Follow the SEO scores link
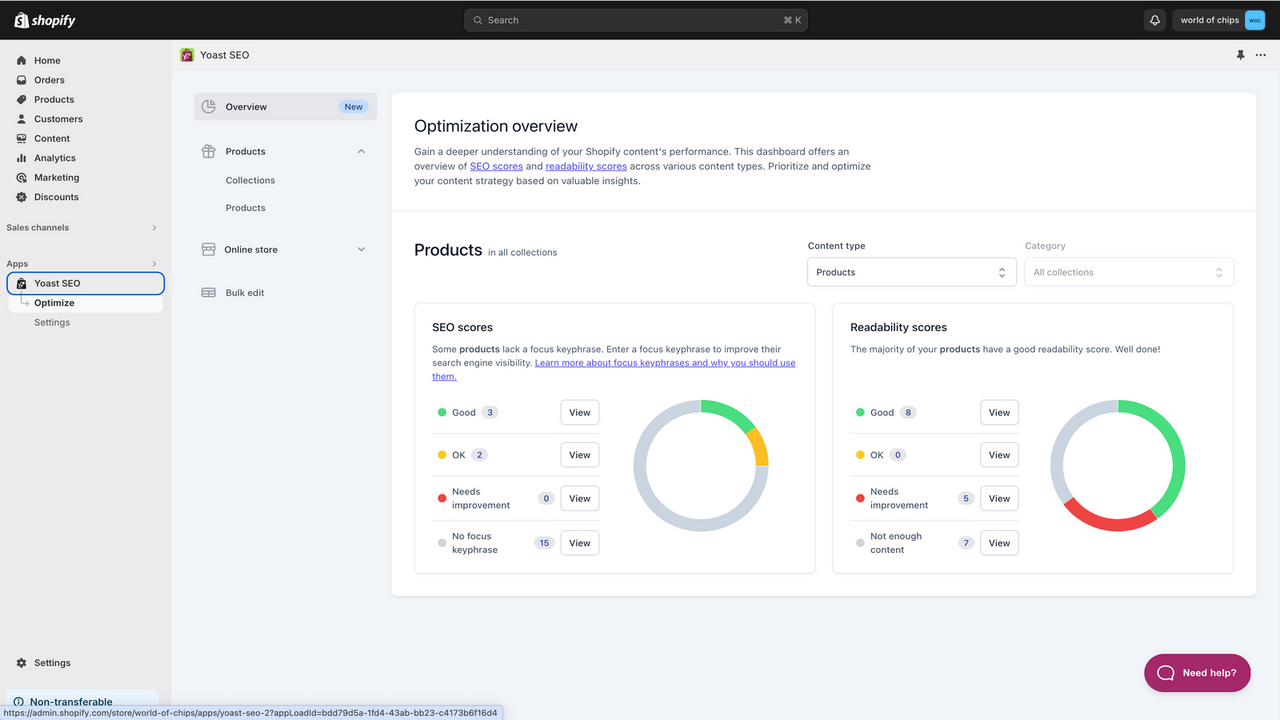 [496, 166]
